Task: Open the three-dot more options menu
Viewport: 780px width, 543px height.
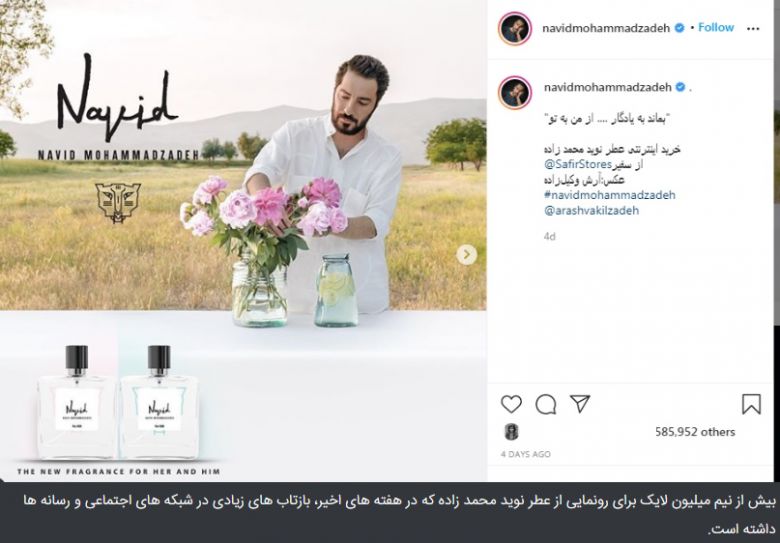Action: [x=753, y=28]
